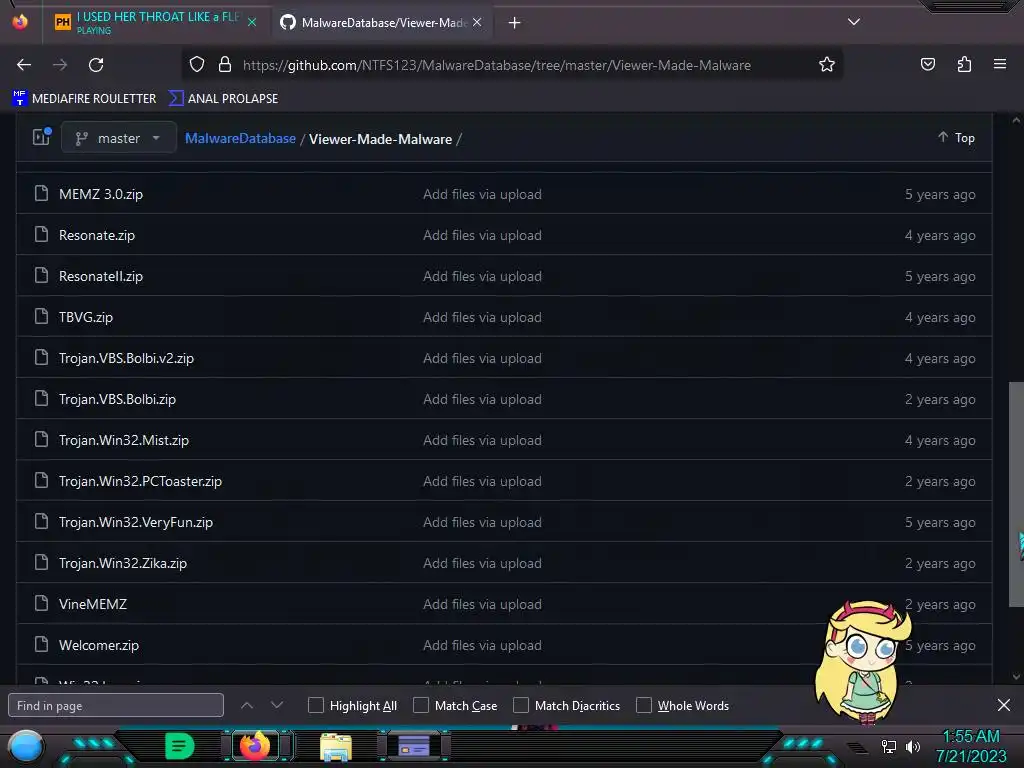
Task: Click the taskbar clock and date
Action: (x=970, y=746)
